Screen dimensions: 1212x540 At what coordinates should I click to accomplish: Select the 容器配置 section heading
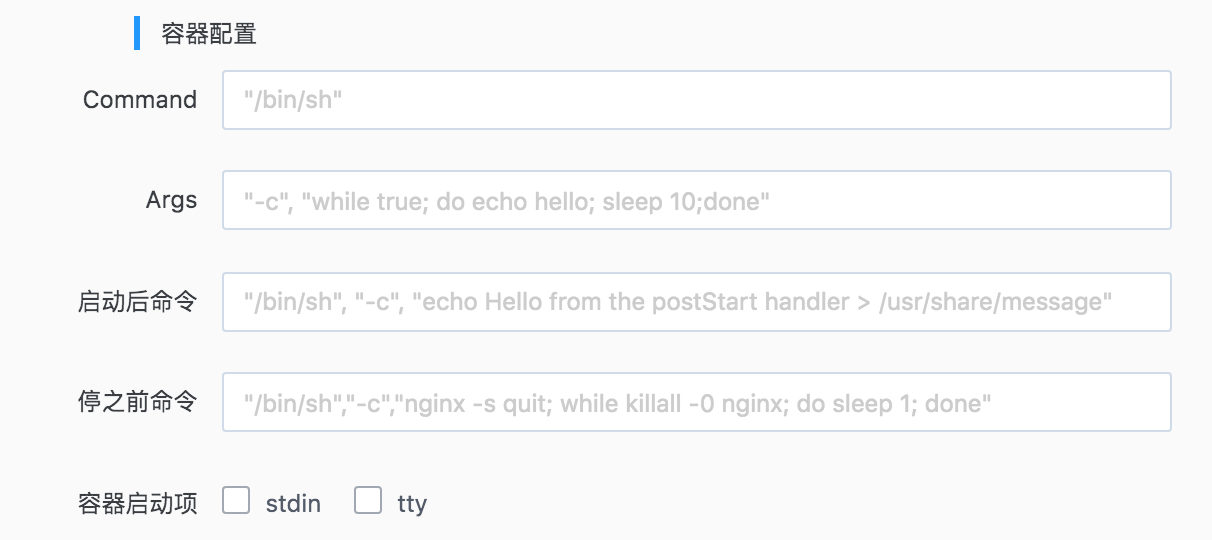pos(209,34)
